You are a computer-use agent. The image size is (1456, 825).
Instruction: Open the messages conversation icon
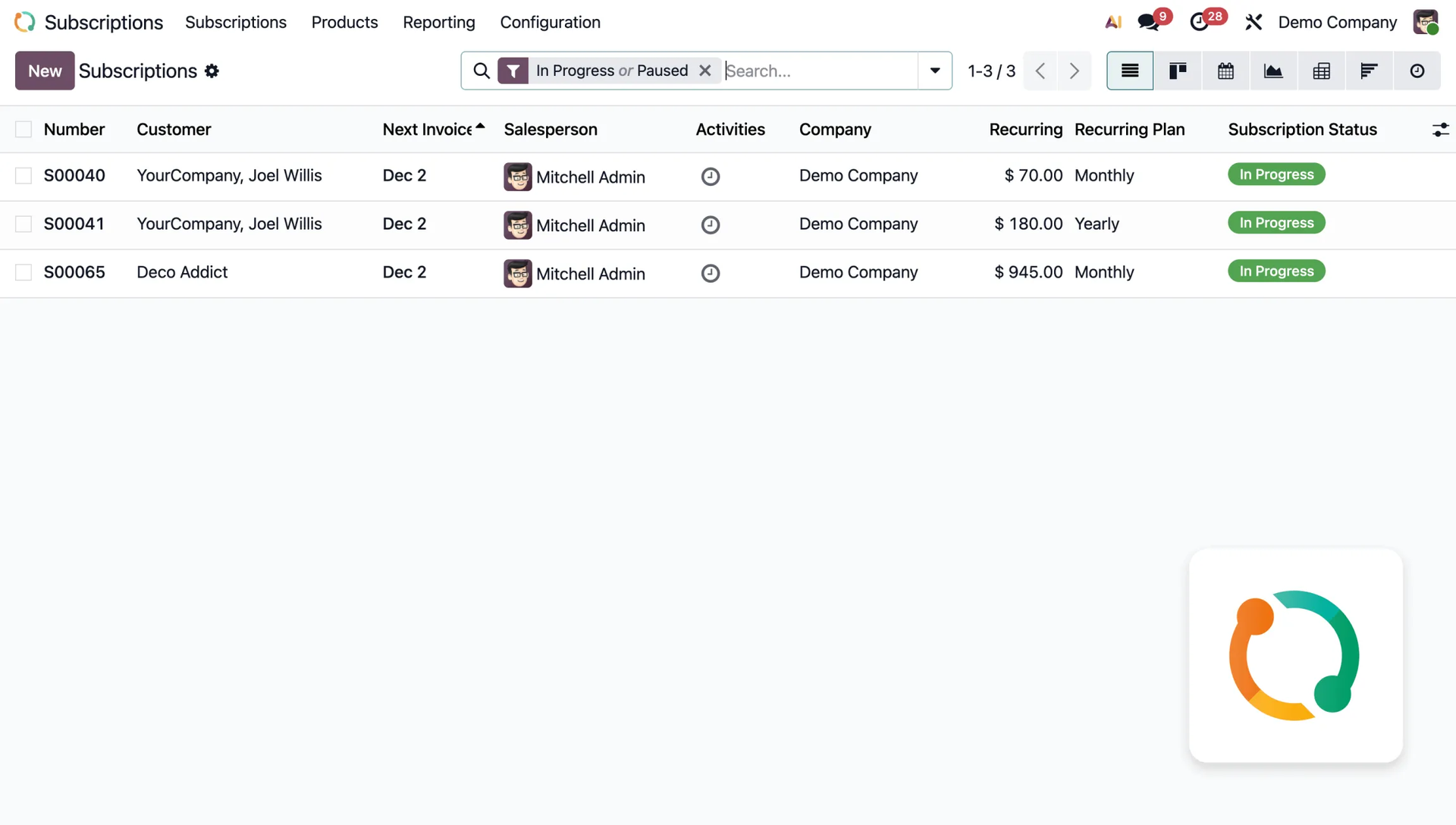[x=1149, y=22]
